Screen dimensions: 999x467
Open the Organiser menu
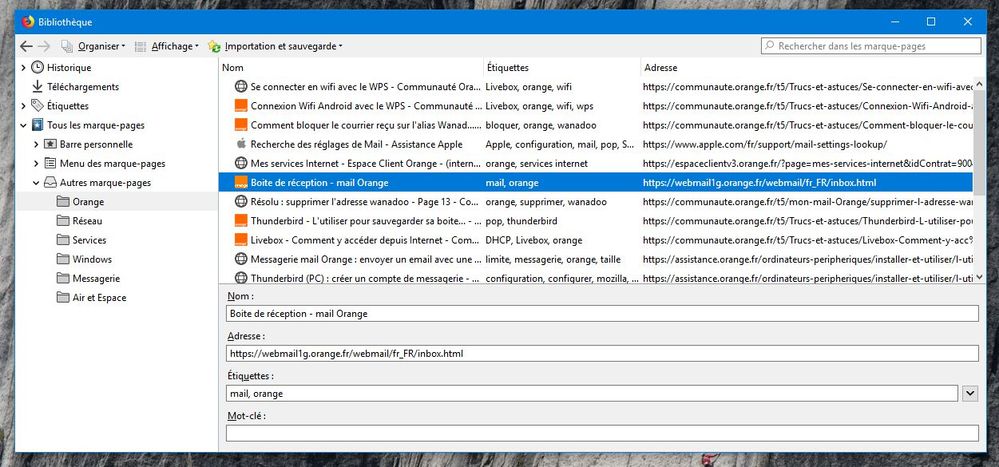coord(94,47)
